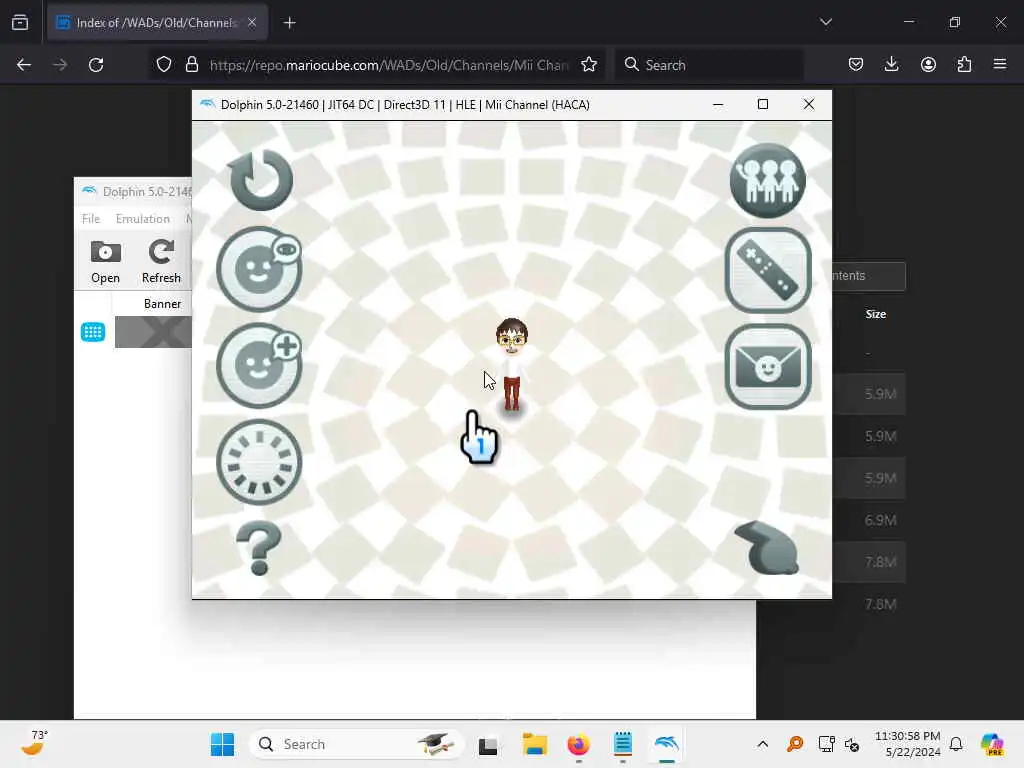Open the clock showing 11:30:58 PM
The height and width of the screenshot is (768, 1024).
[x=908, y=744]
